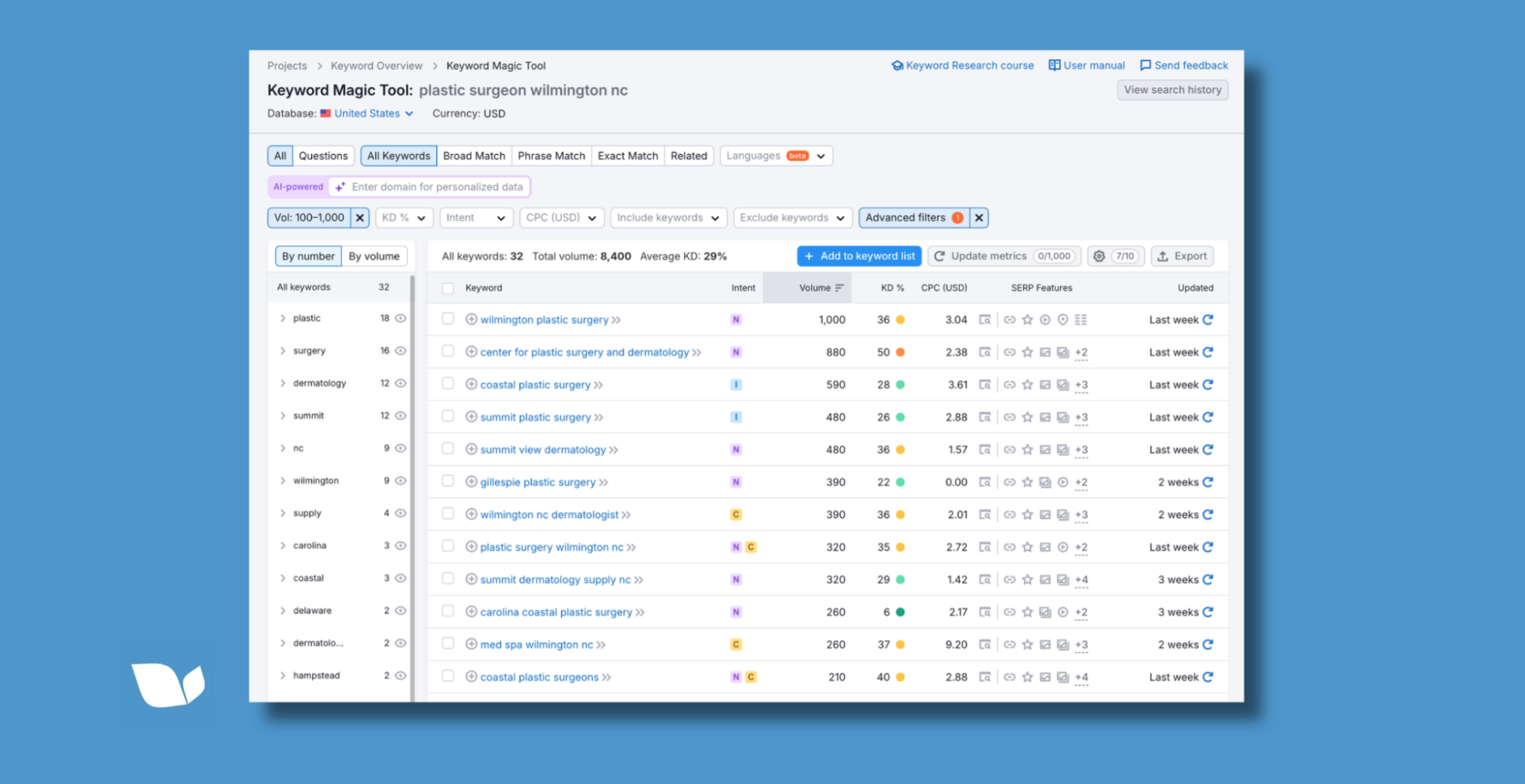Open Intent filter dropdown

[x=476, y=217]
